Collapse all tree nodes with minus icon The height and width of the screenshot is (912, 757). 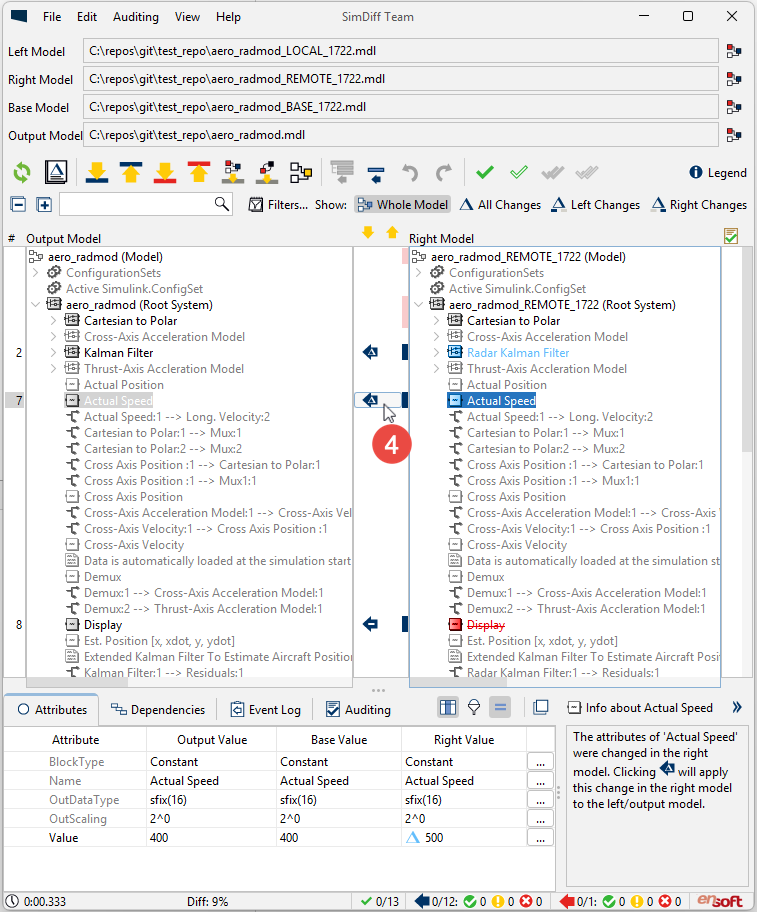(19, 205)
